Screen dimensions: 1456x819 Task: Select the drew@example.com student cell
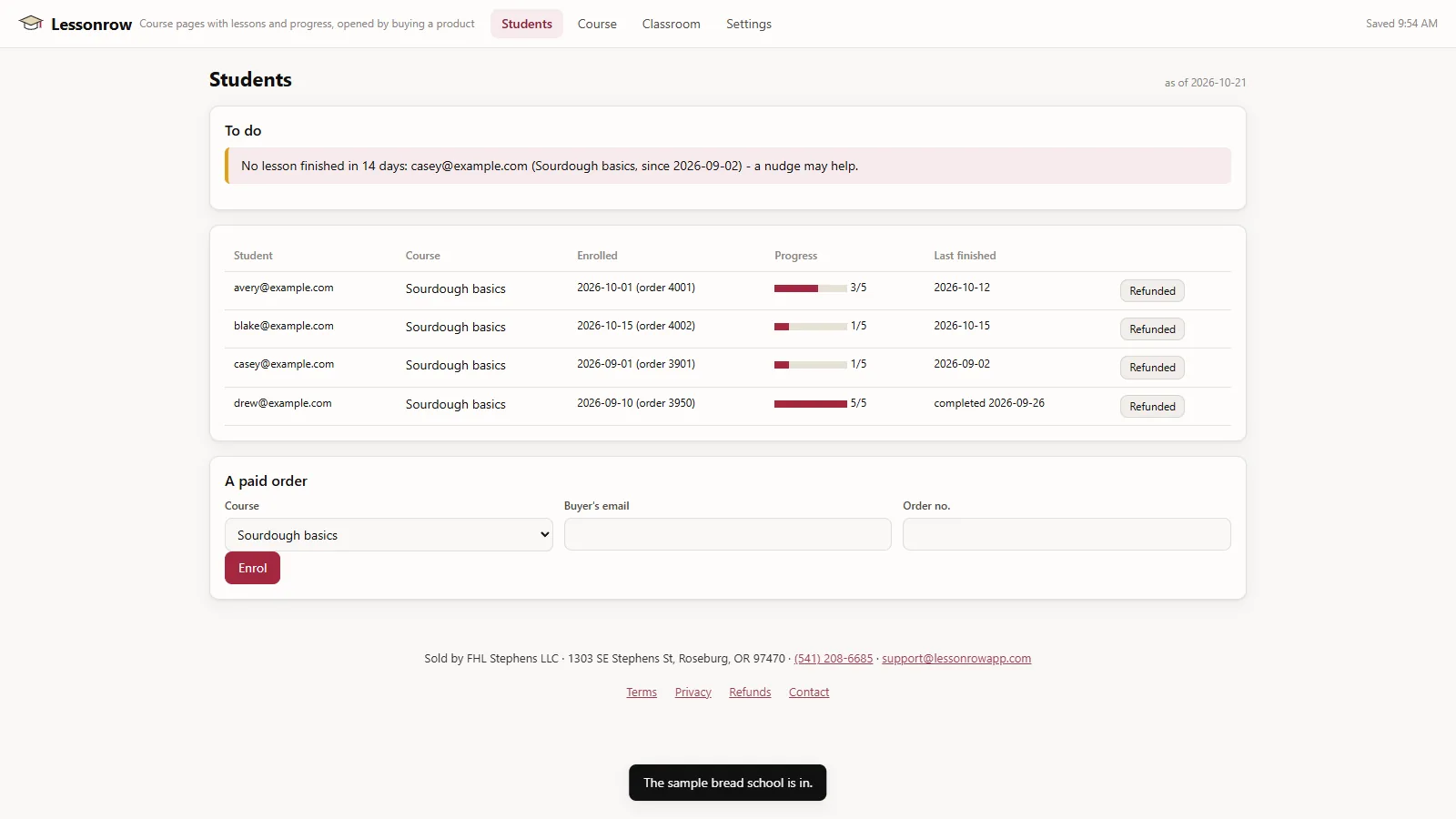(x=283, y=403)
